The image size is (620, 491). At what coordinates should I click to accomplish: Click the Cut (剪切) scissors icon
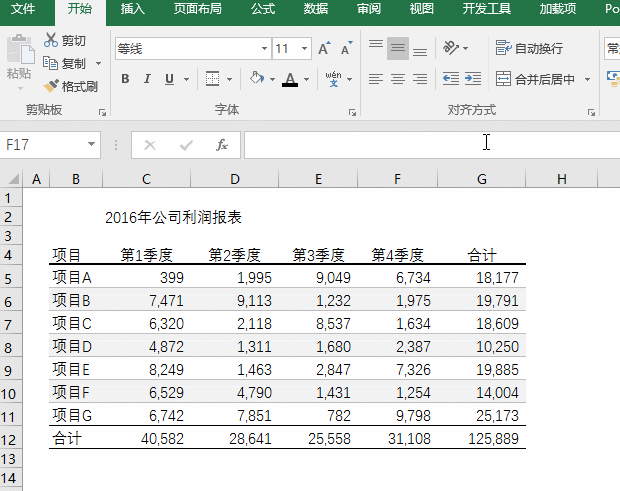(x=51, y=41)
